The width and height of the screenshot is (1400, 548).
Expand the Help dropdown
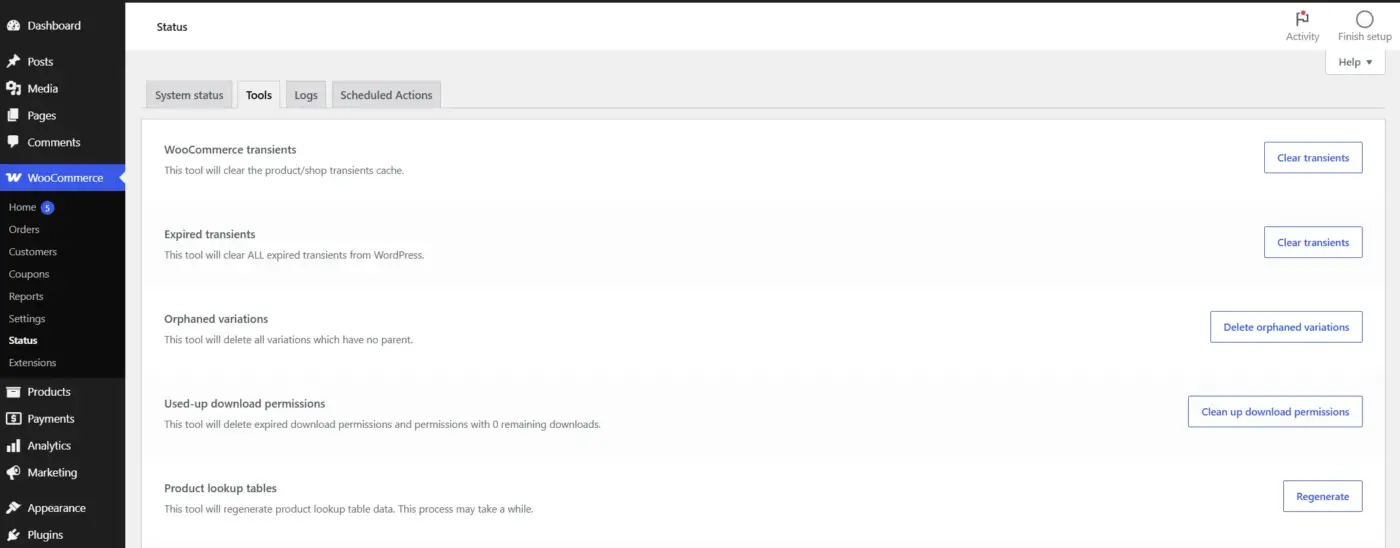(1355, 62)
